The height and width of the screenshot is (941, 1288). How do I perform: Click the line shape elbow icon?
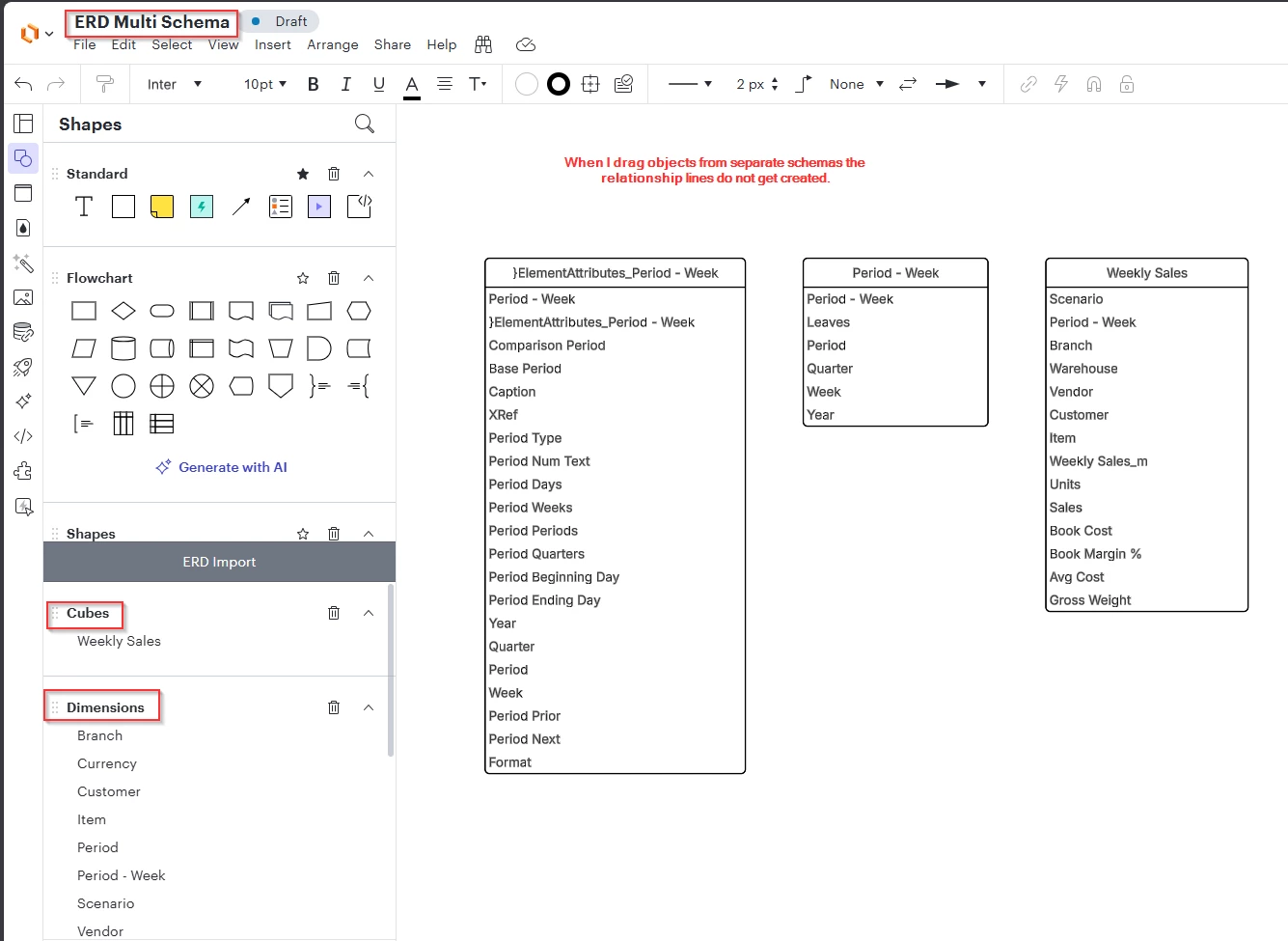tap(804, 84)
